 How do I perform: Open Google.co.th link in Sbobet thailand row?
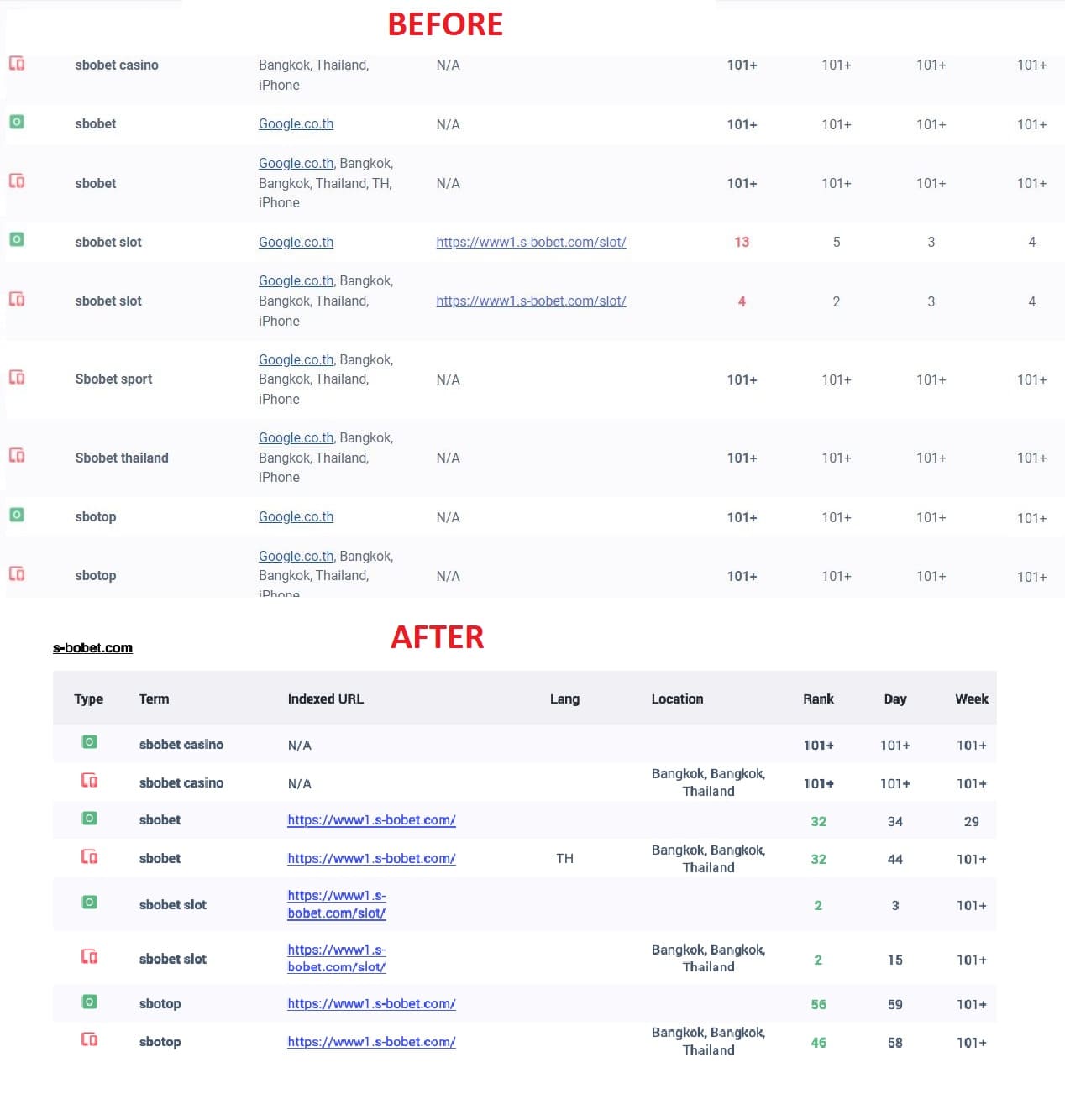point(296,438)
